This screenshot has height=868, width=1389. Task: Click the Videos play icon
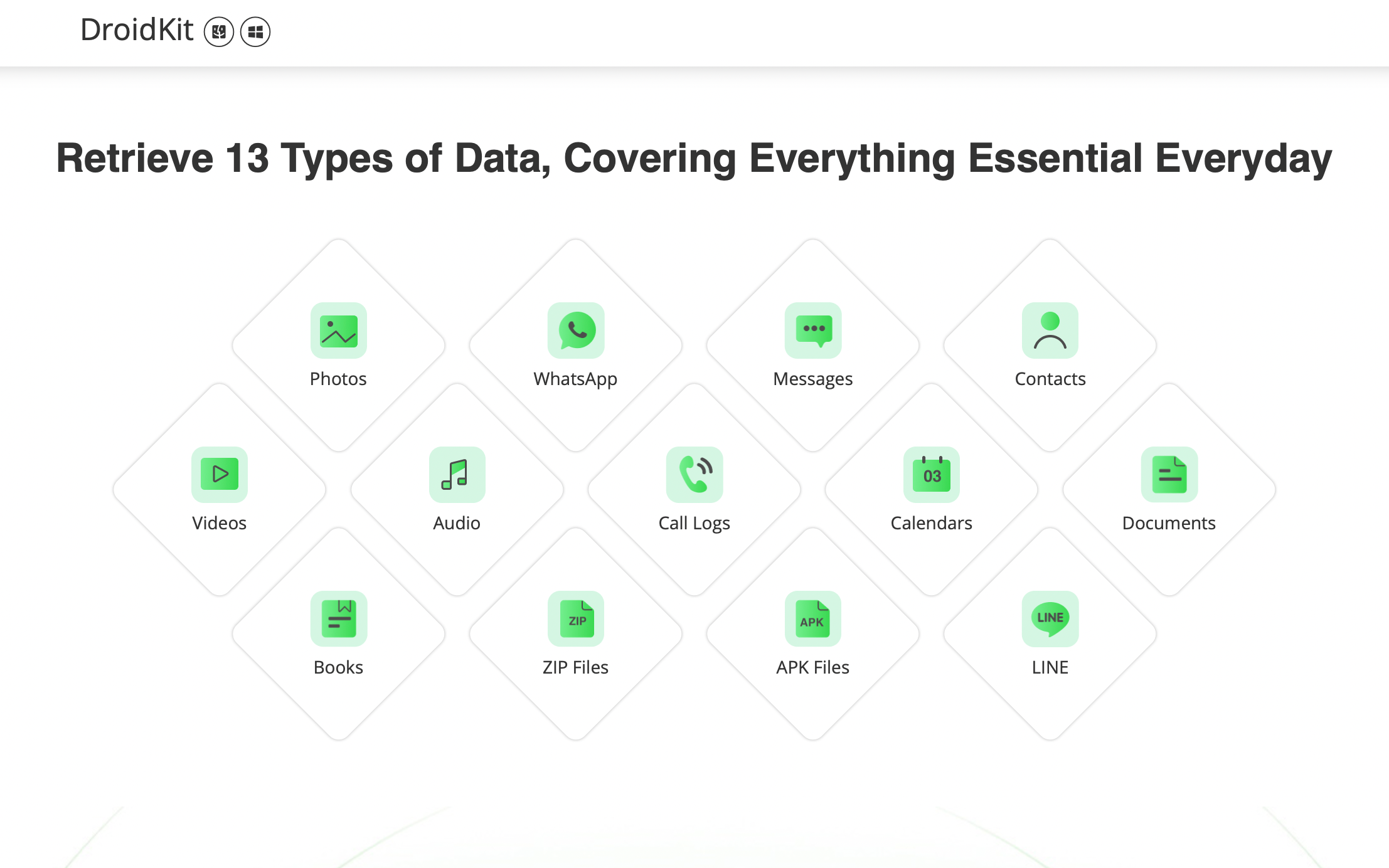point(220,474)
